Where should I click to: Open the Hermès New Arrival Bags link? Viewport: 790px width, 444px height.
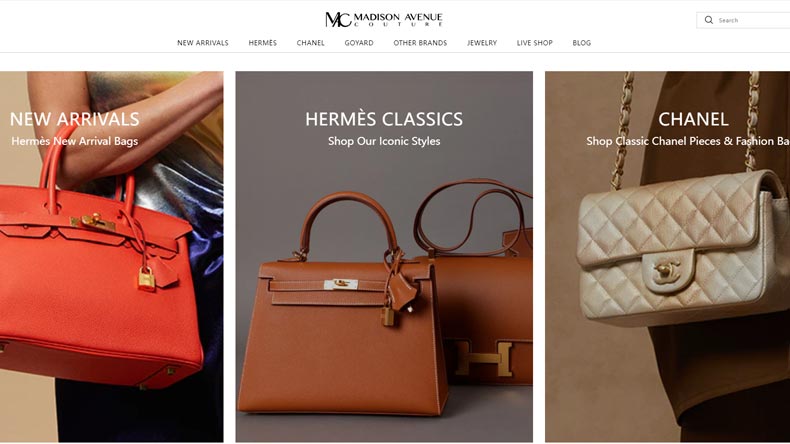75,141
